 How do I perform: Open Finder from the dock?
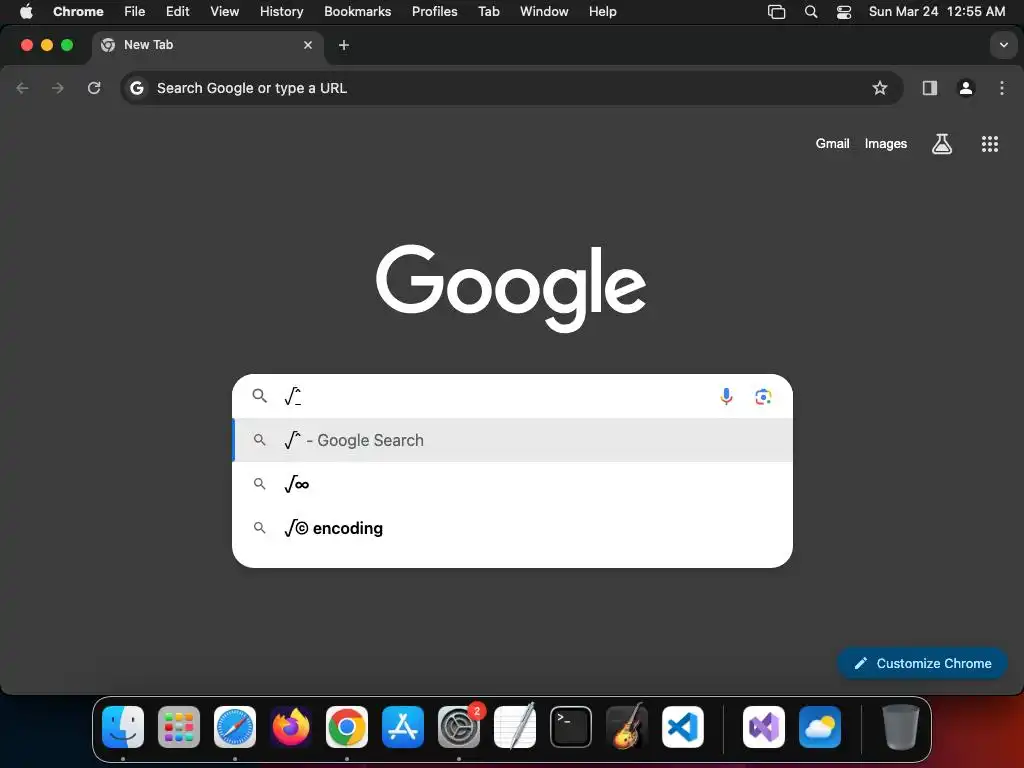click(x=123, y=727)
